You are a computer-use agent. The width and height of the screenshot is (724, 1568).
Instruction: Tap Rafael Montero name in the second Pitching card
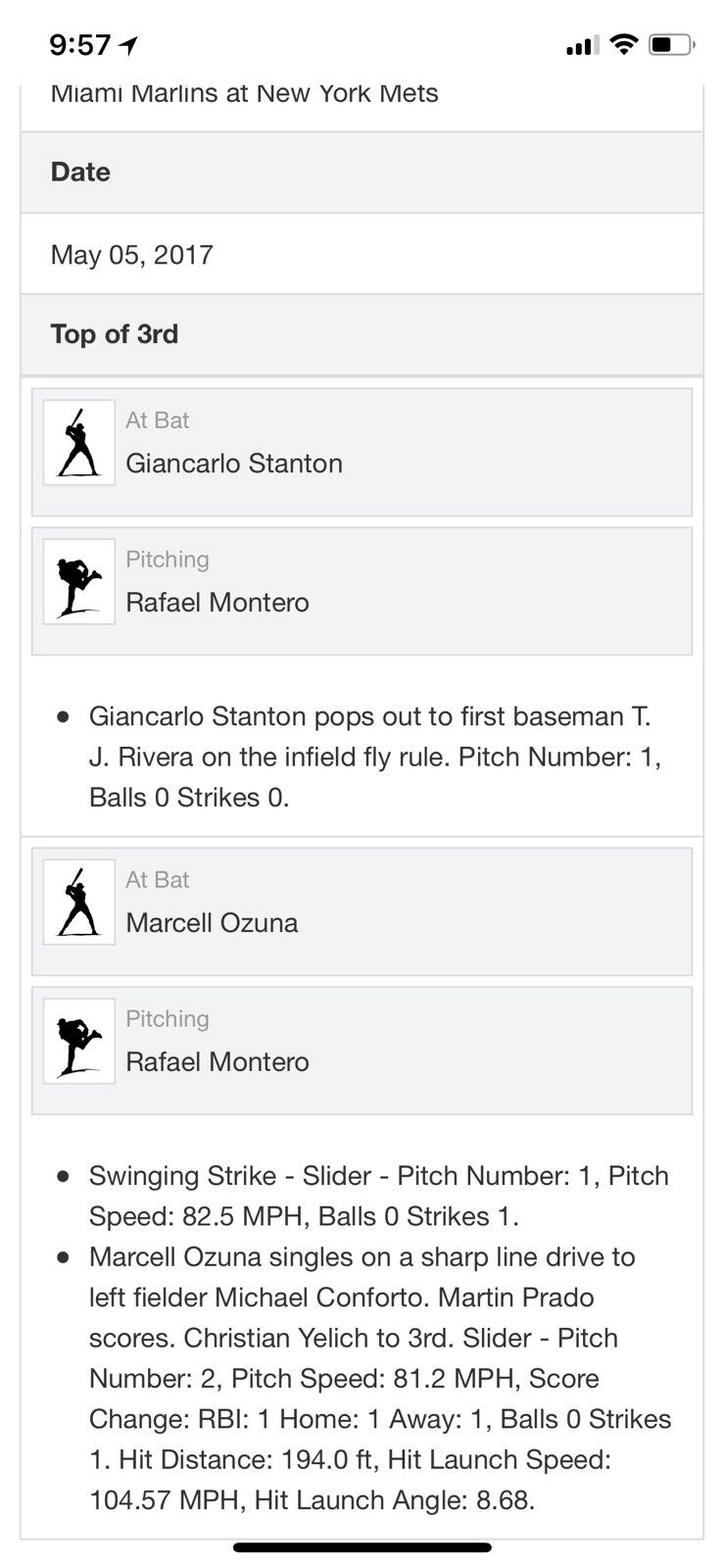(x=217, y=1062)
